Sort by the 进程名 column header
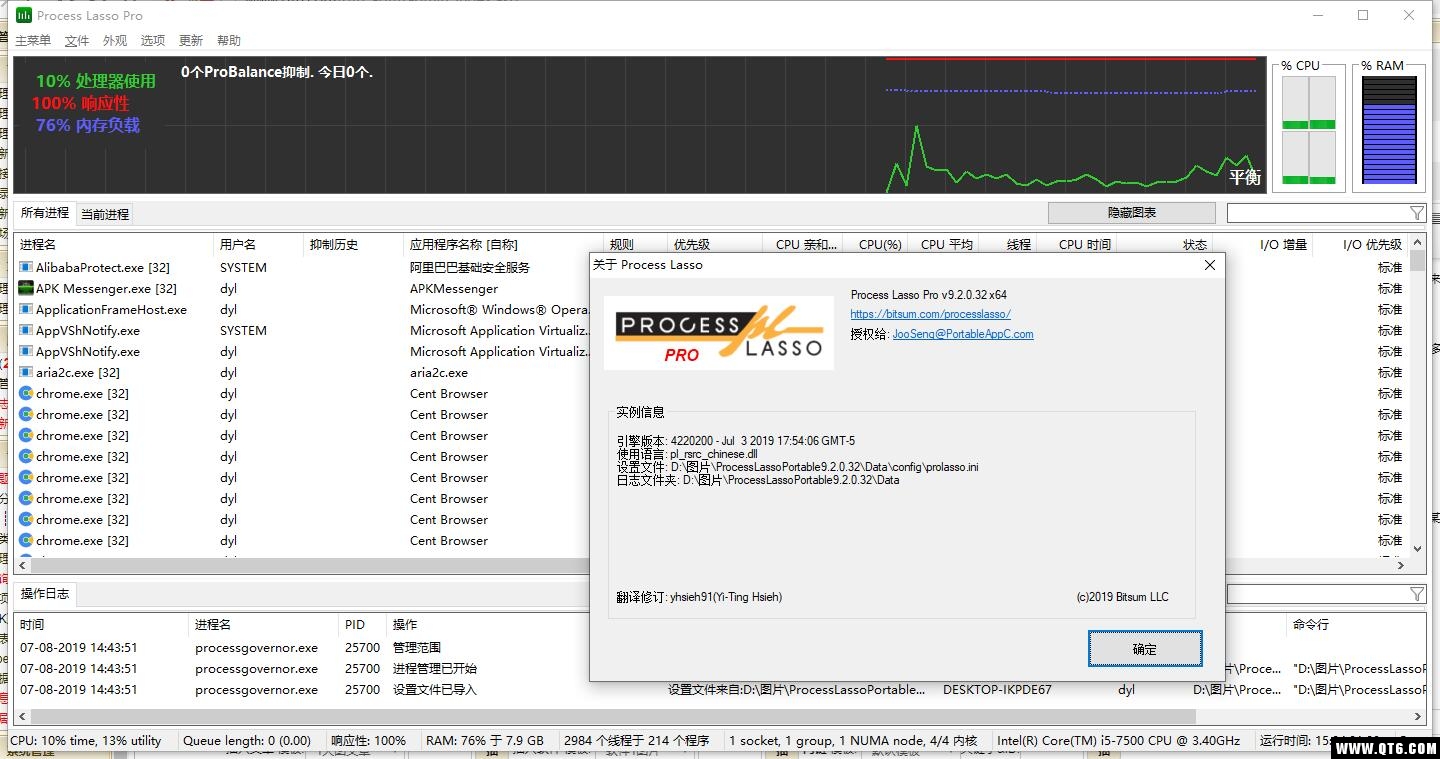Screen dimensions: 1440x759 (x=114, y=244)
